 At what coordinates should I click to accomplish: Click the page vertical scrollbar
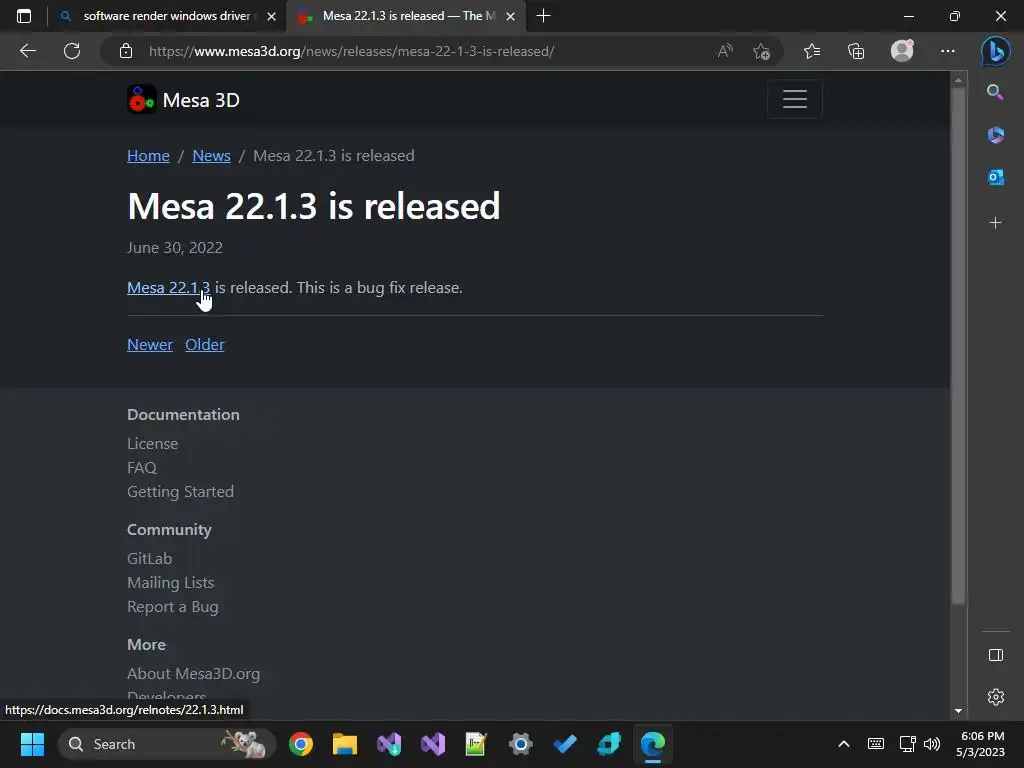pyautogui.click(x=958, y=346)
